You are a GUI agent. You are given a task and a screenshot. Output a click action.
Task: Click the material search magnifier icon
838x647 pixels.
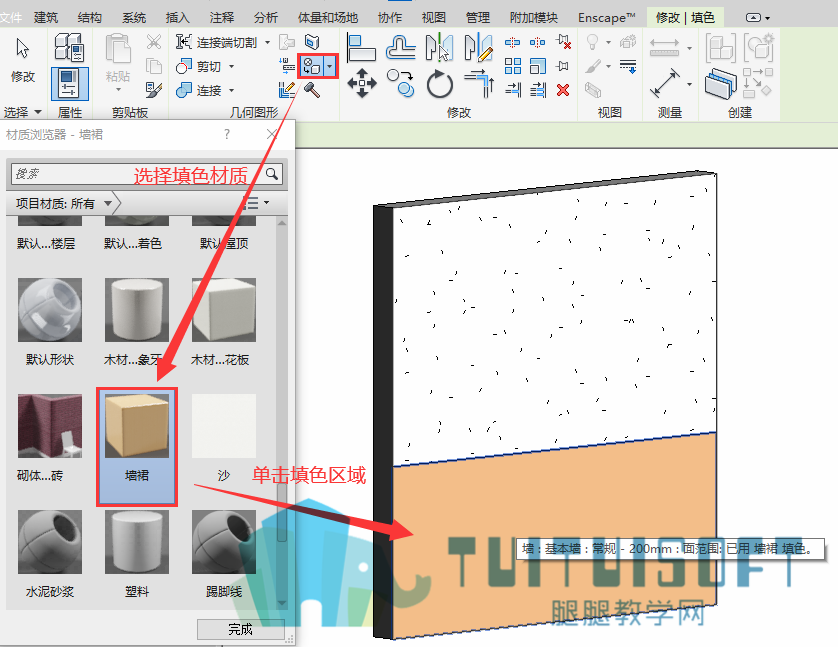(x=271, y=174)
